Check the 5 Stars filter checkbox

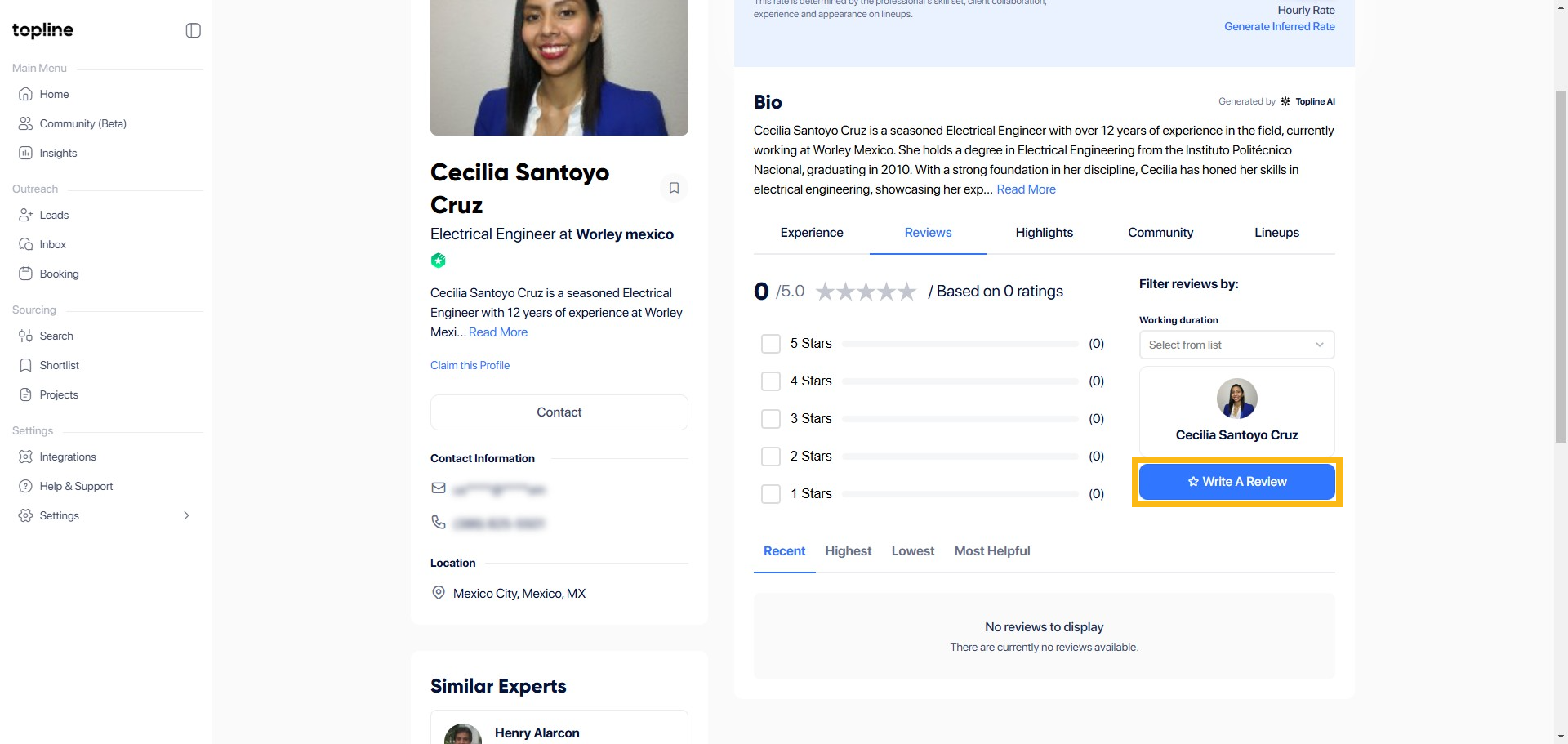pyautogui.click(x=770, y=344)
